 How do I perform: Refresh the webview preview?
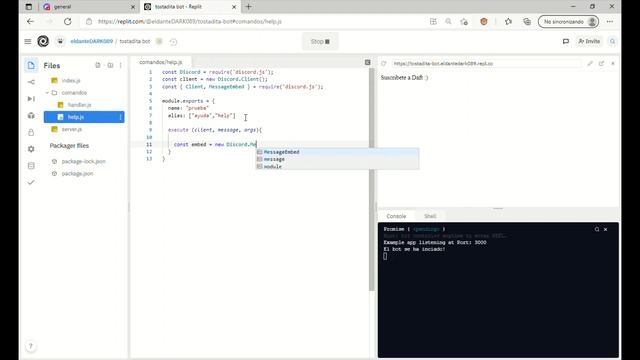(x=384, y=64)
